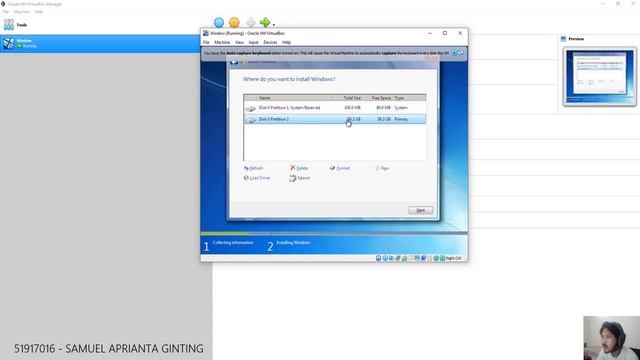Click the 500.0 MB total size cell
Image resolution: width=640 pixels, height=360 pixels.
click(x=352, y=108)
